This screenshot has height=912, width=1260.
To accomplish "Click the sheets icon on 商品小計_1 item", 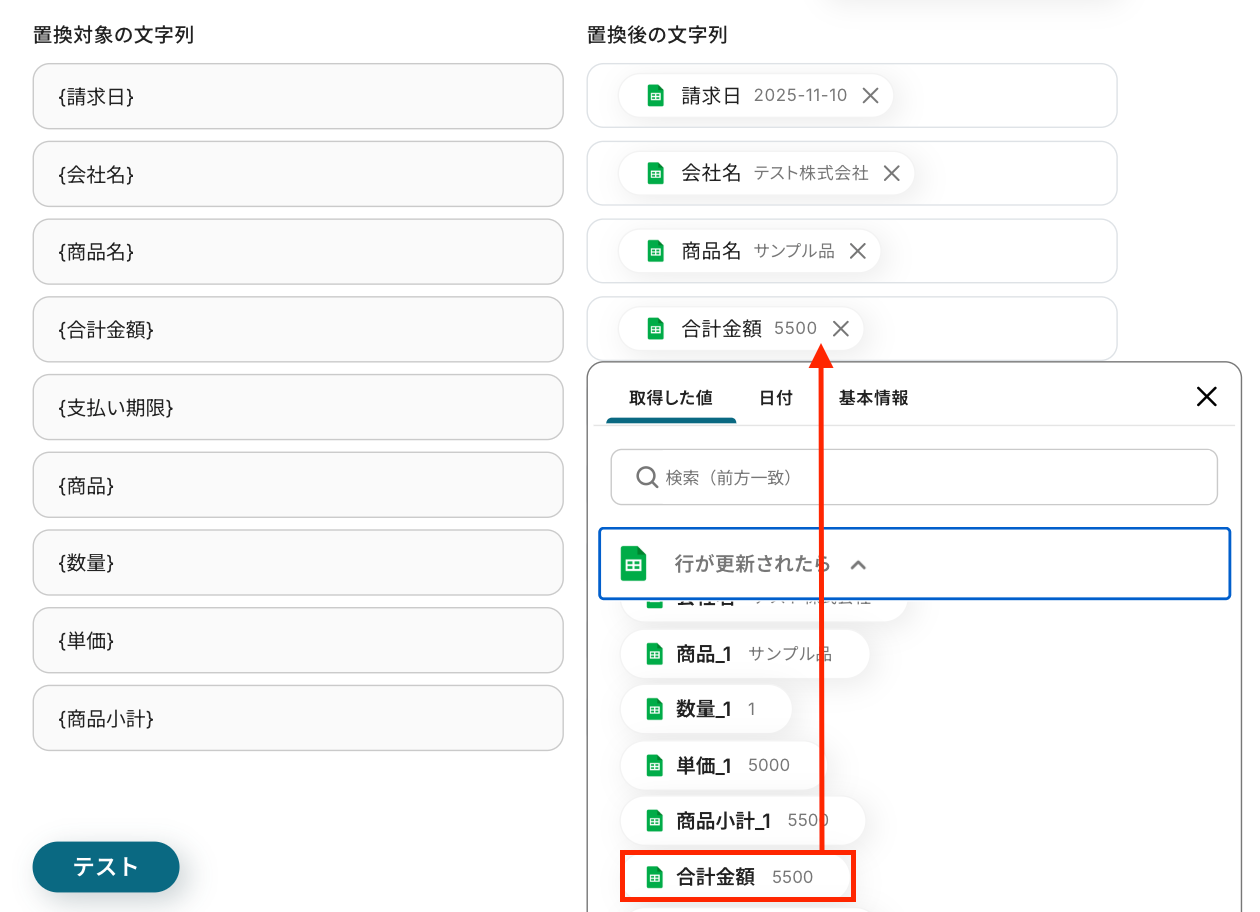I will 655,821.
